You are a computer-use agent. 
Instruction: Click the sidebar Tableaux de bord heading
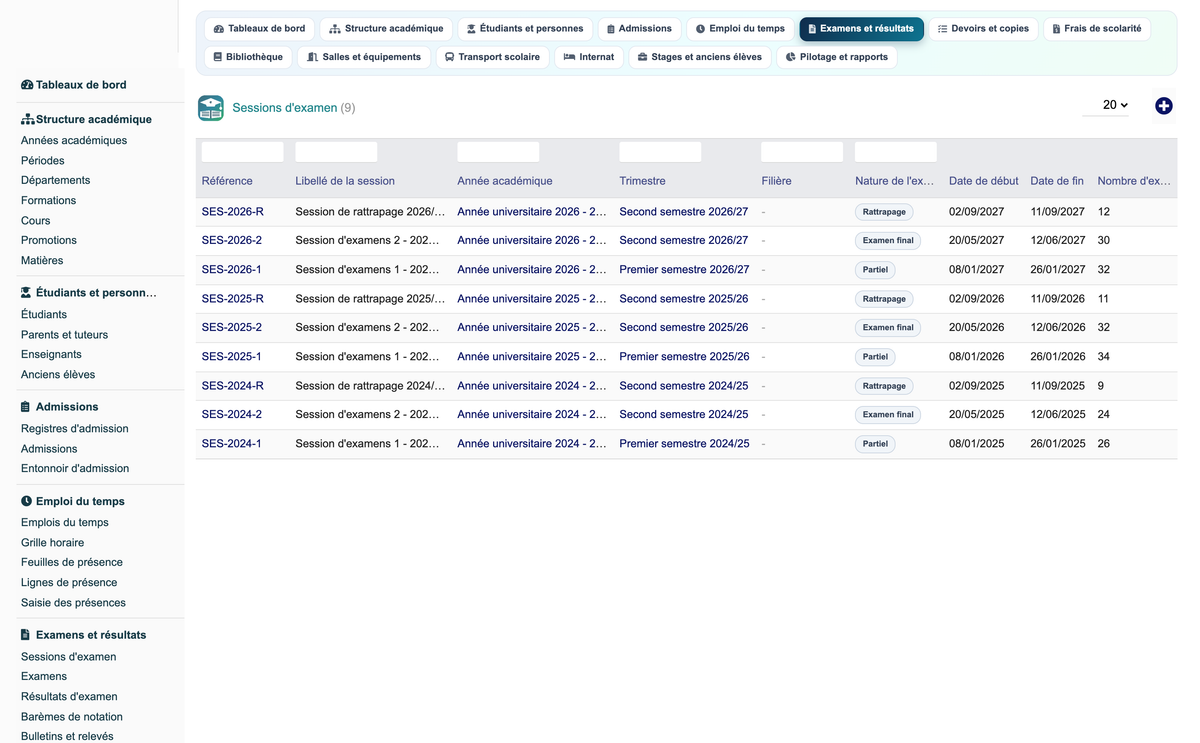[x=74, y=85]
